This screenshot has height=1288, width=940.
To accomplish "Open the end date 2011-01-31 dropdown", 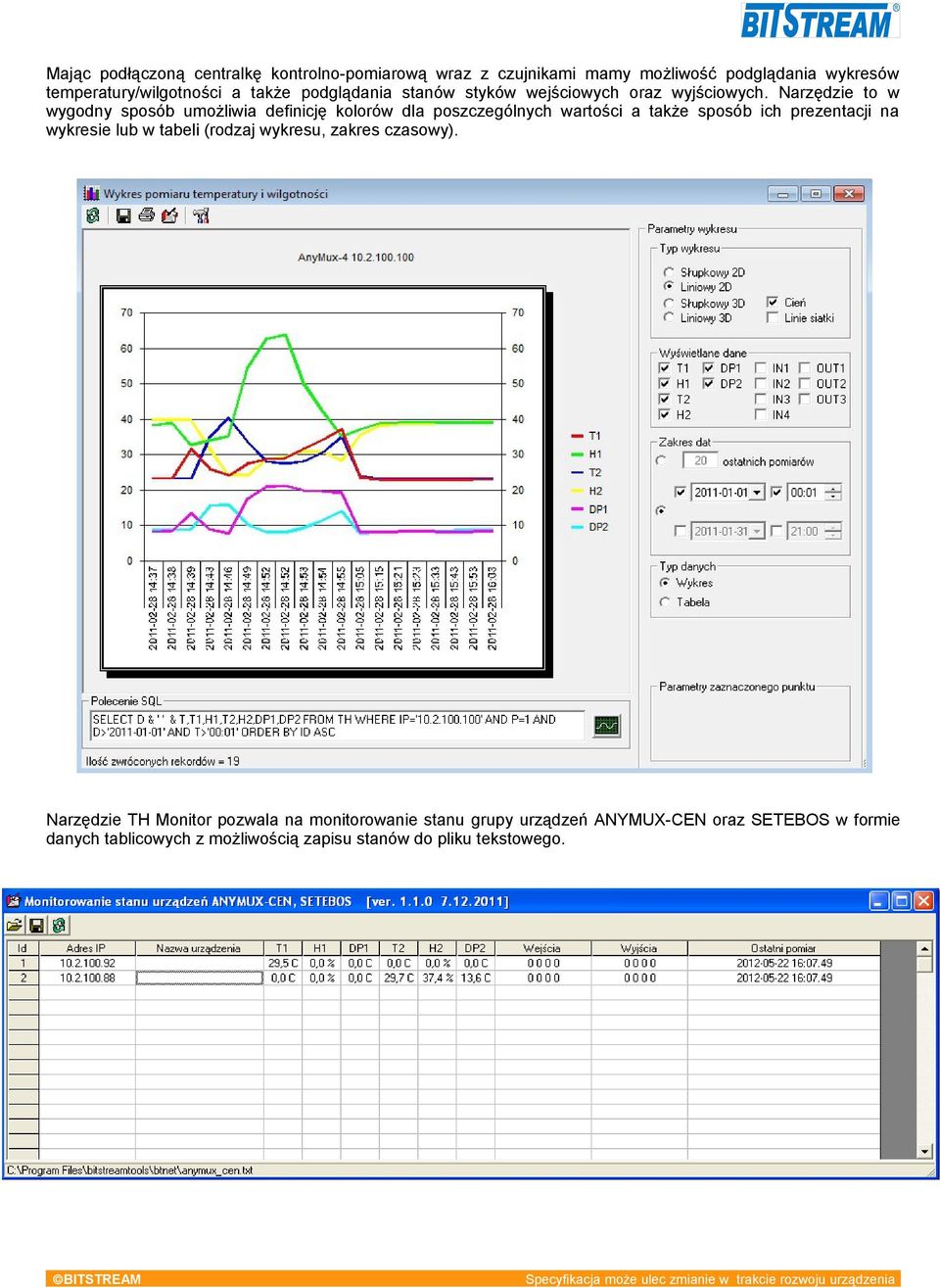I will coord(757,531).
